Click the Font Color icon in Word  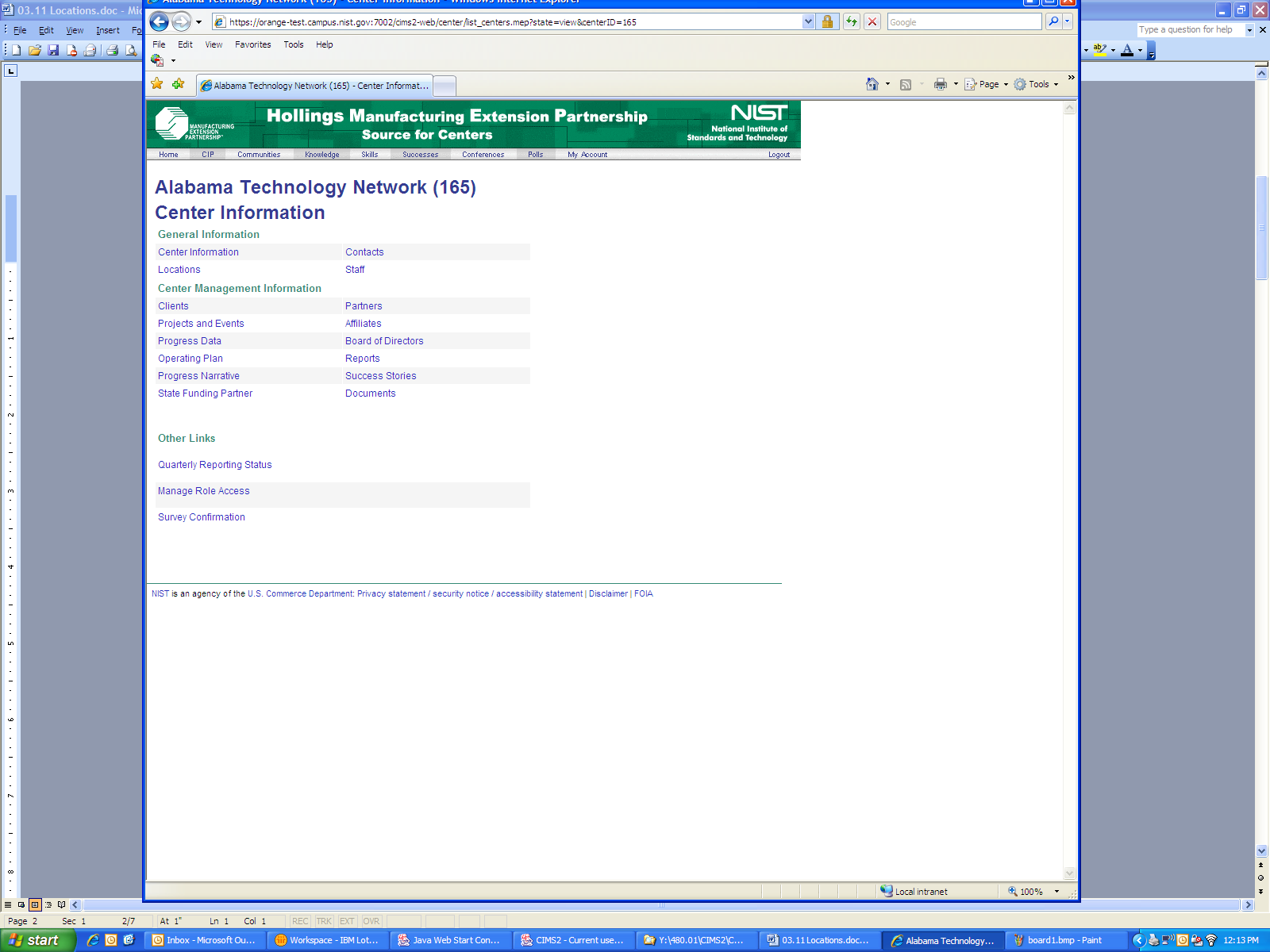(1127, 49)
